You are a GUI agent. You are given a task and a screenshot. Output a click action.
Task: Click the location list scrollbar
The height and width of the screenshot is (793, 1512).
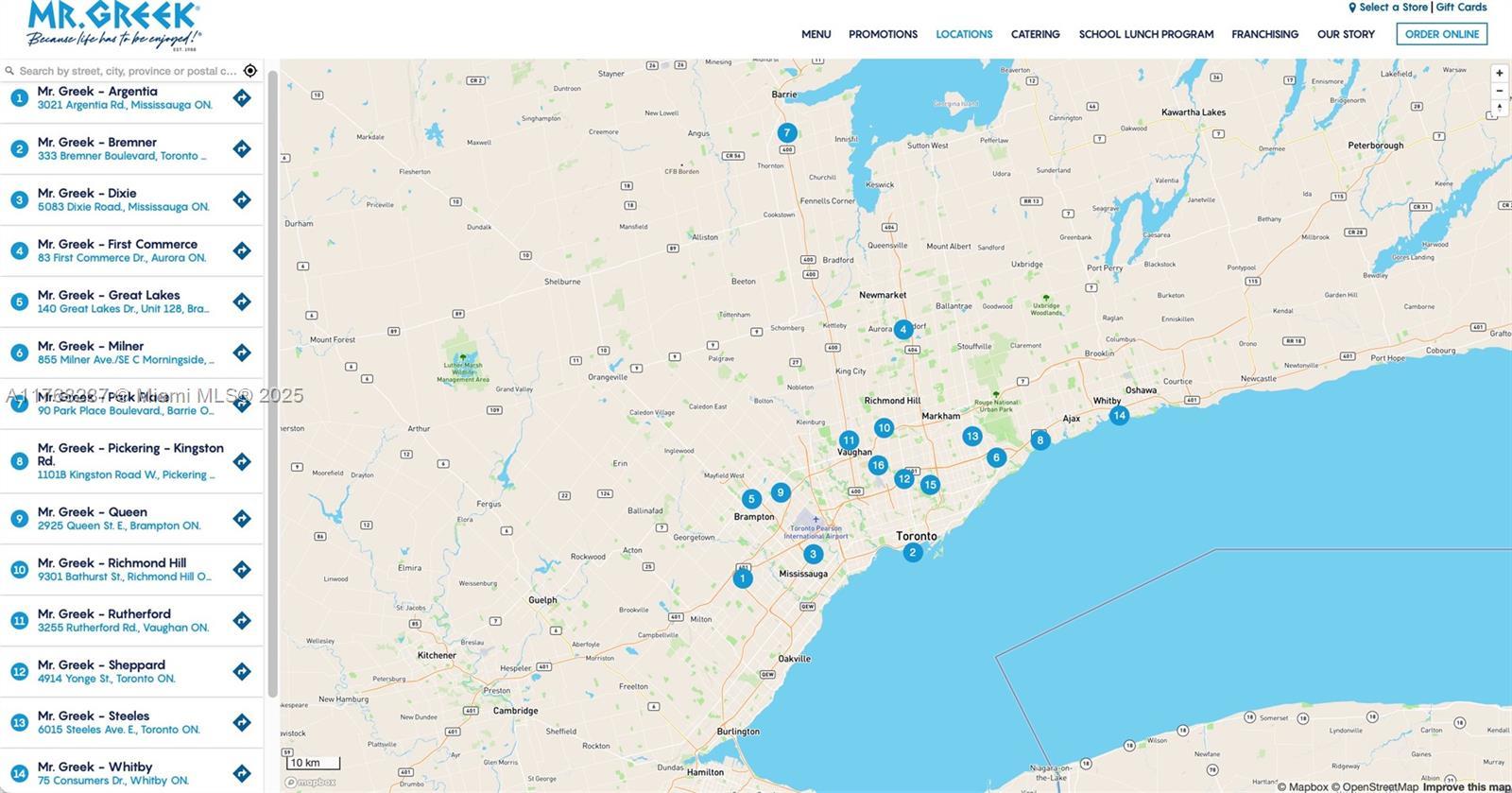[272, 378]
